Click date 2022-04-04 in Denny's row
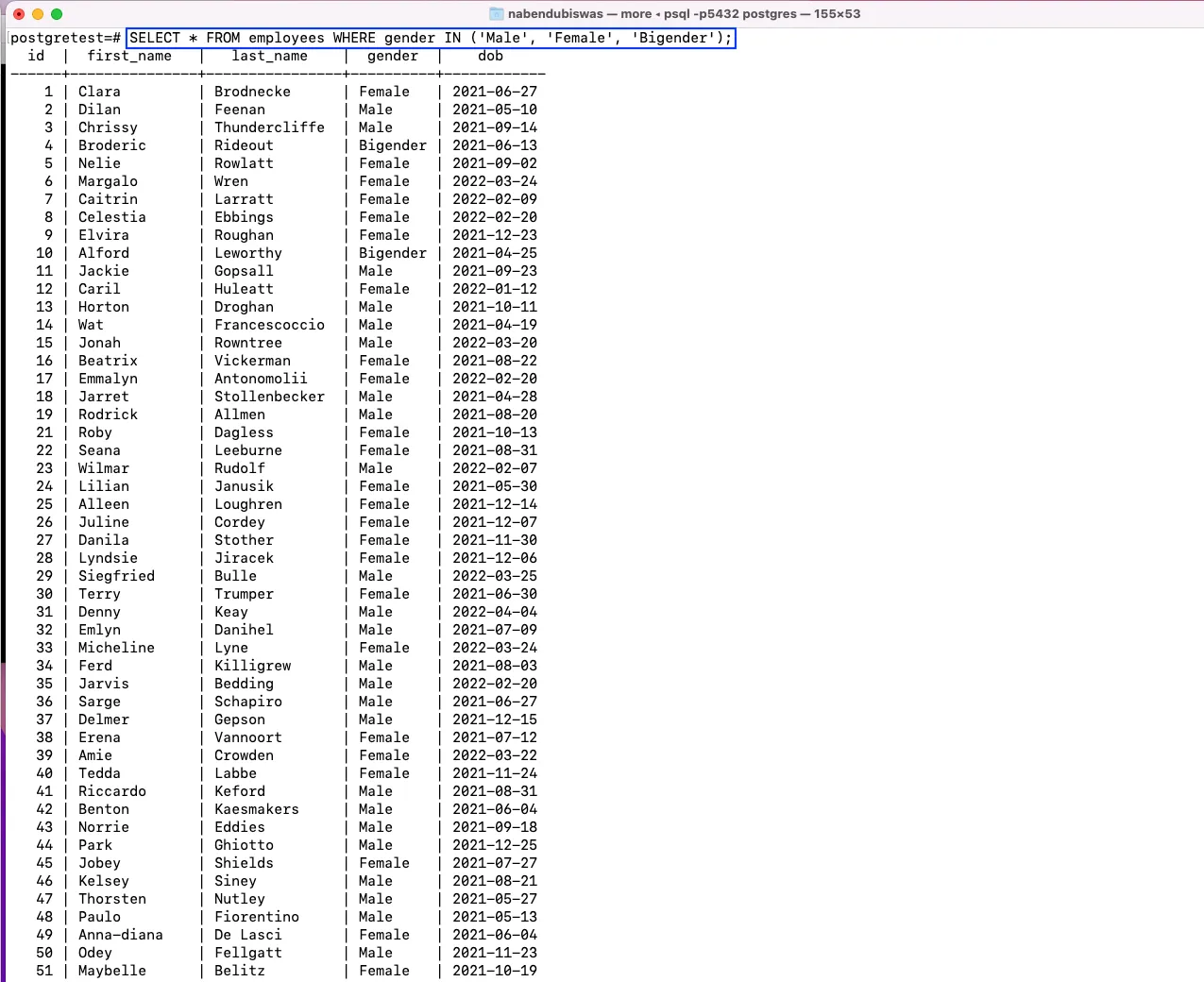1204x982 pixels. coord(495,612)
